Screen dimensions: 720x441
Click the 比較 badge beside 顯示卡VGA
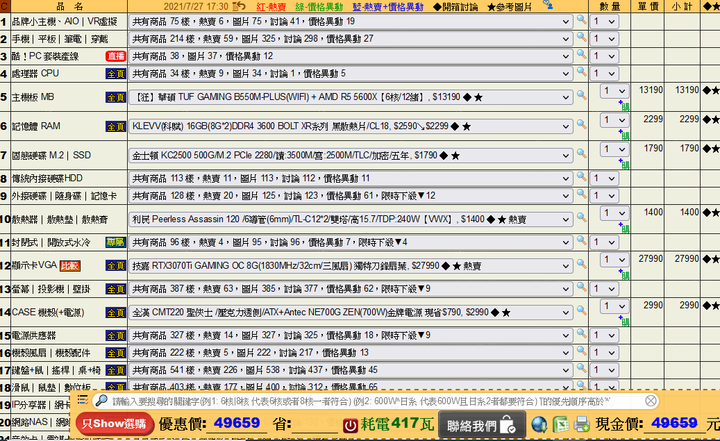pos(70,266)
